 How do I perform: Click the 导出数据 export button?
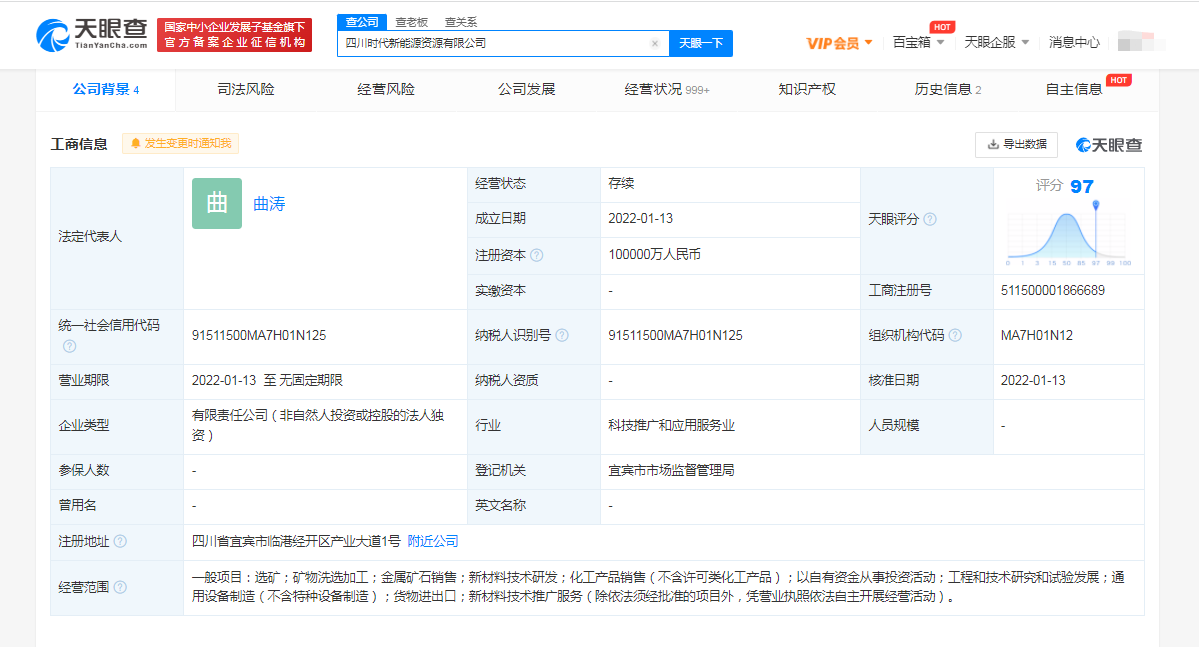tap(1016, 144)
